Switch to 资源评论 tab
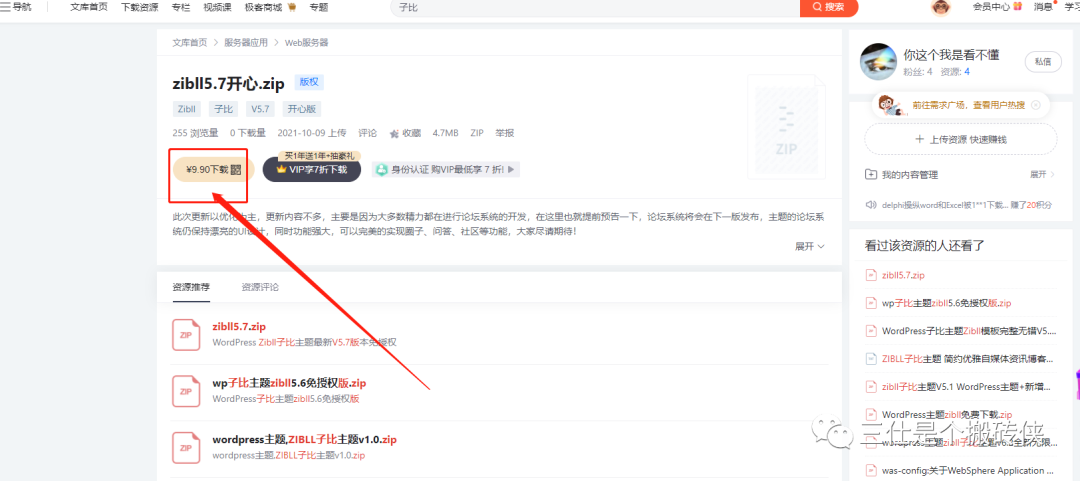Image resolution: width=1080 pixels, height=481 pixels. pos(260,287)
